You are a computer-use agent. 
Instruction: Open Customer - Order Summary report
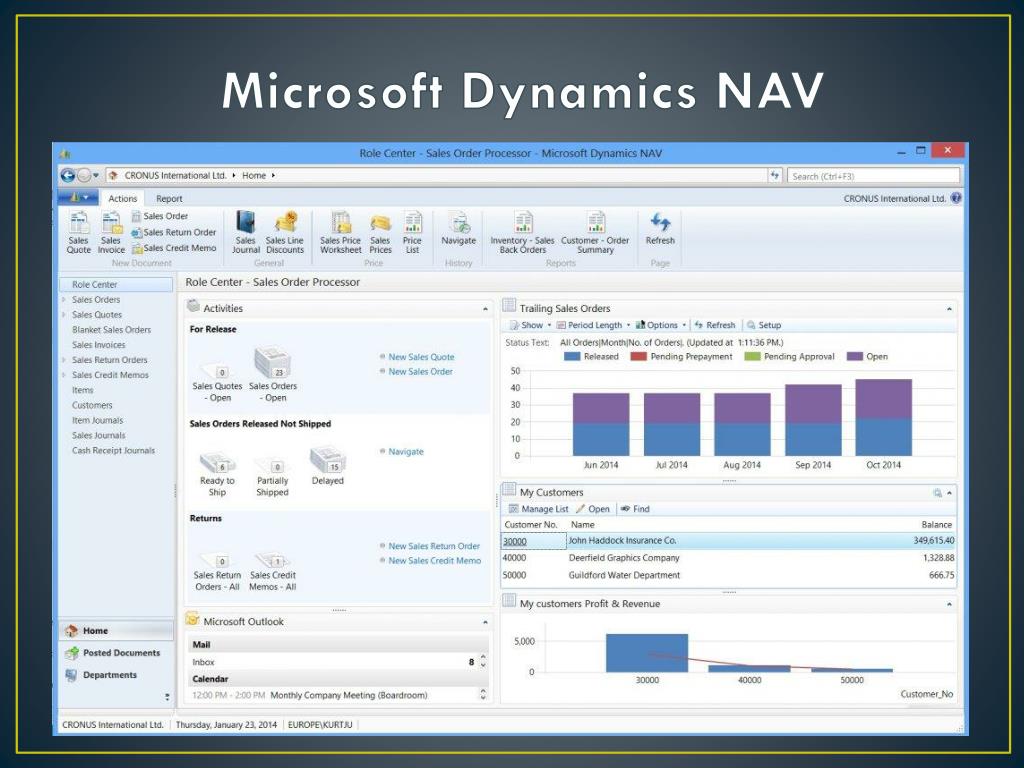coord(595,232)
